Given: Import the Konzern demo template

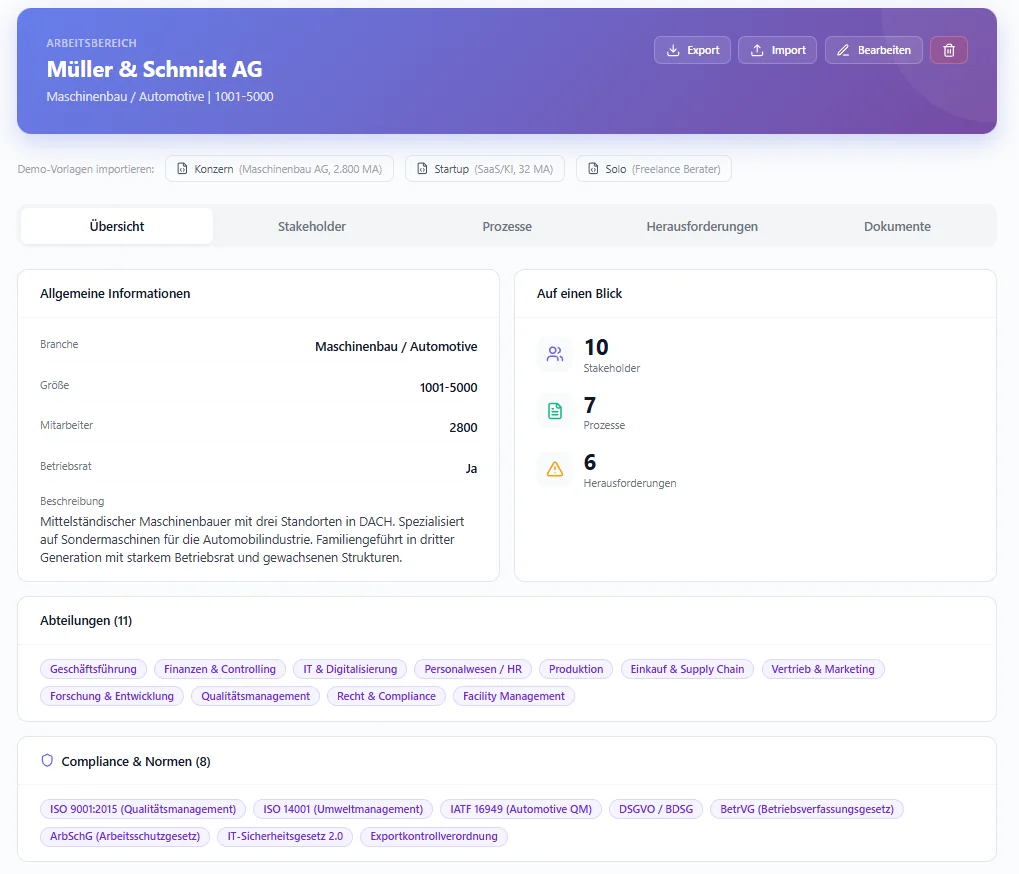Looking at the screenshot, I should click(279, 169).
